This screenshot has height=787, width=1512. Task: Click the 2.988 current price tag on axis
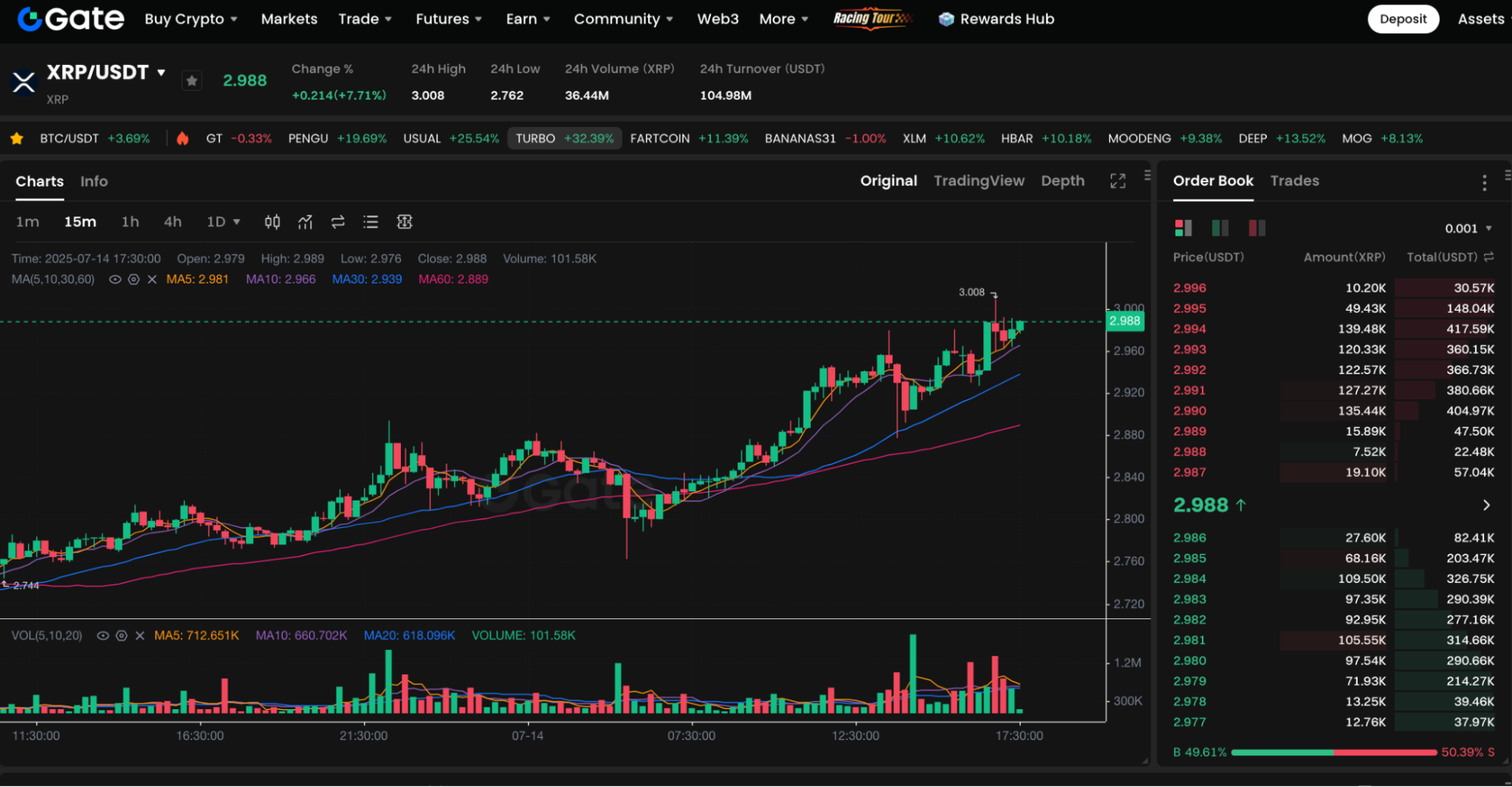click(1125, 321)
